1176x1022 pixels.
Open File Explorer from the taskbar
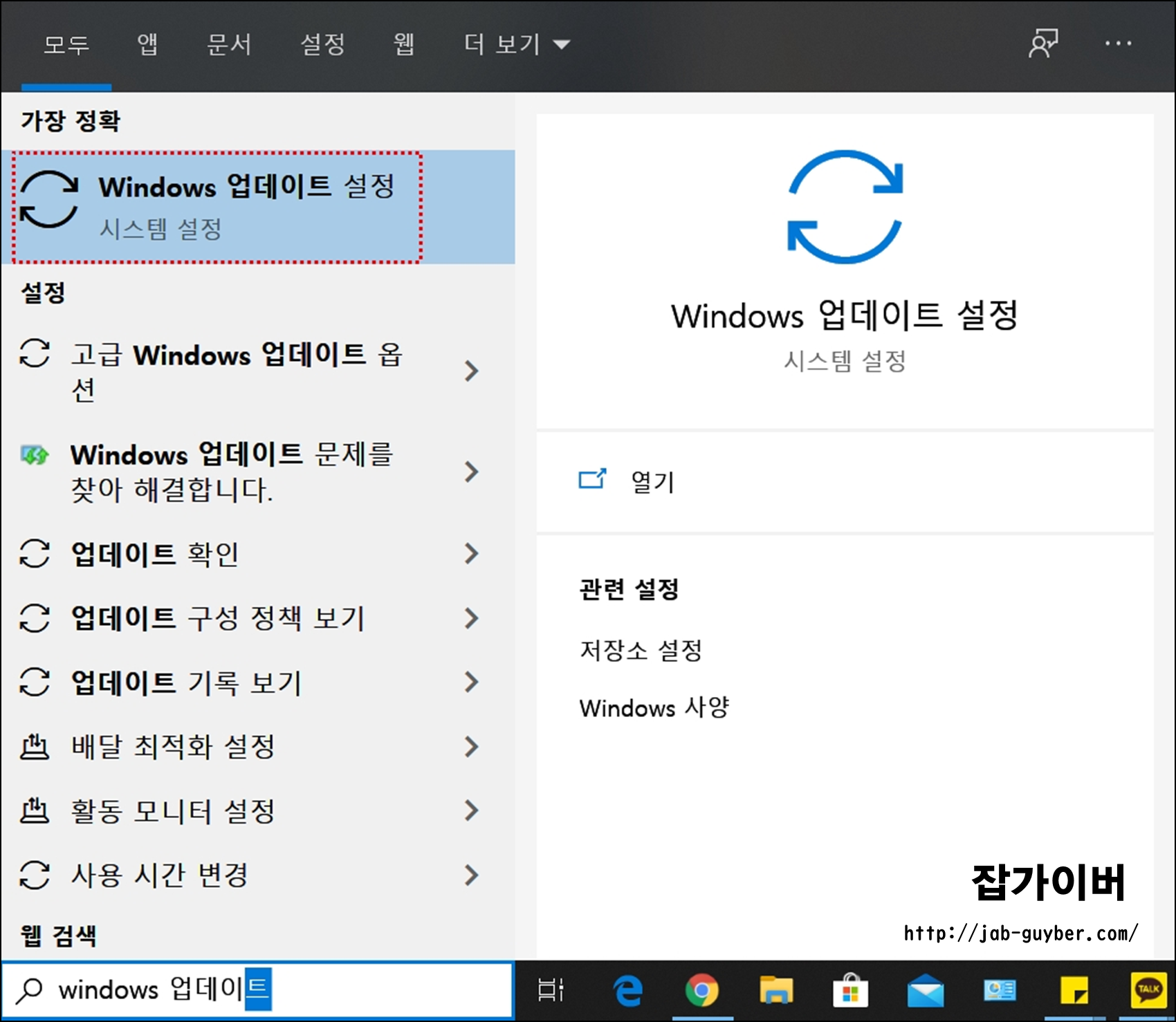tap(776, 990)
